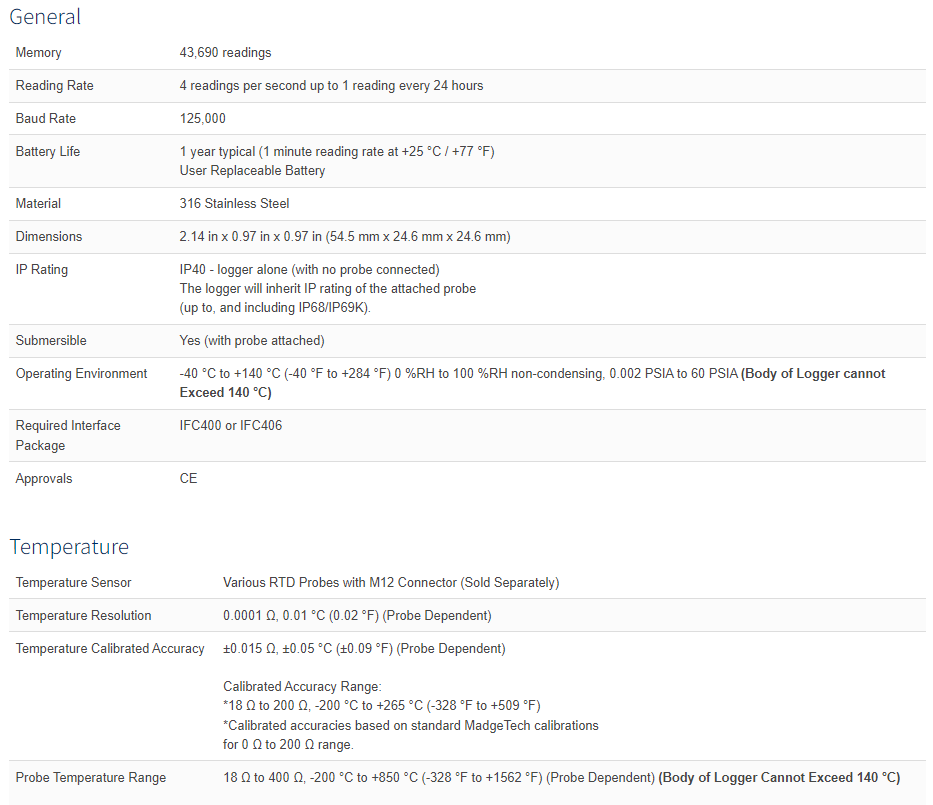Click the Approvals CE value
This screenshot has height=805, width=933.
pos(188,479)
